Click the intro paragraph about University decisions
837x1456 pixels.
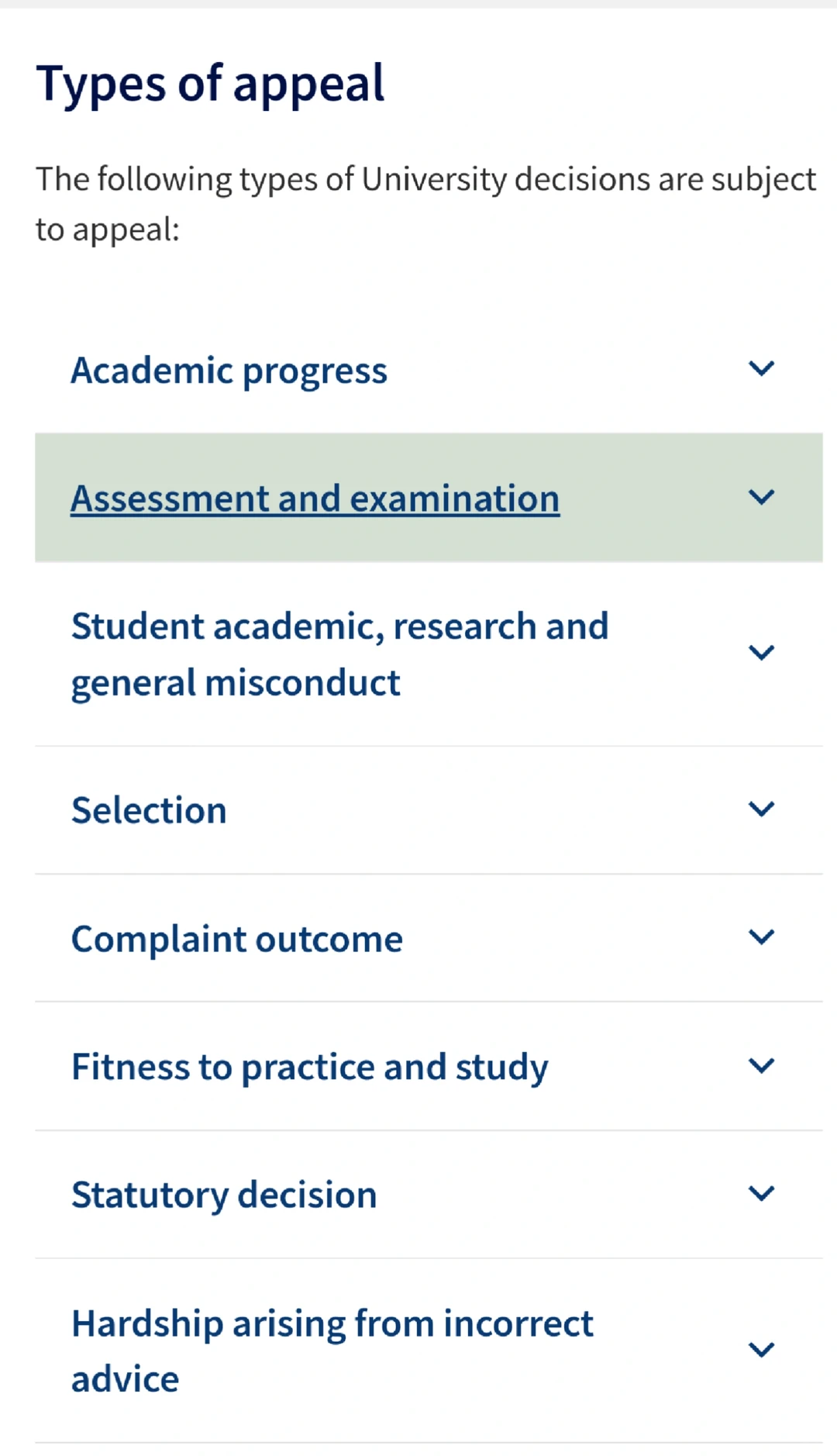pyautogui.click(x=425, y=204)
